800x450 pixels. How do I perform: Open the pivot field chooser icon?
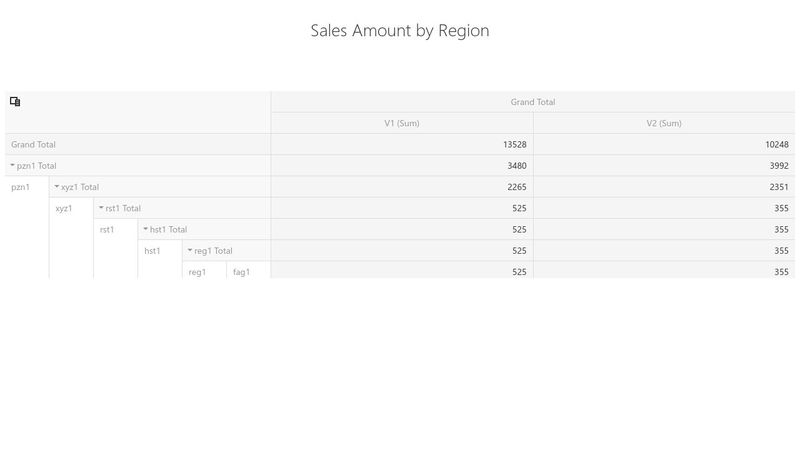pos(15,101)
